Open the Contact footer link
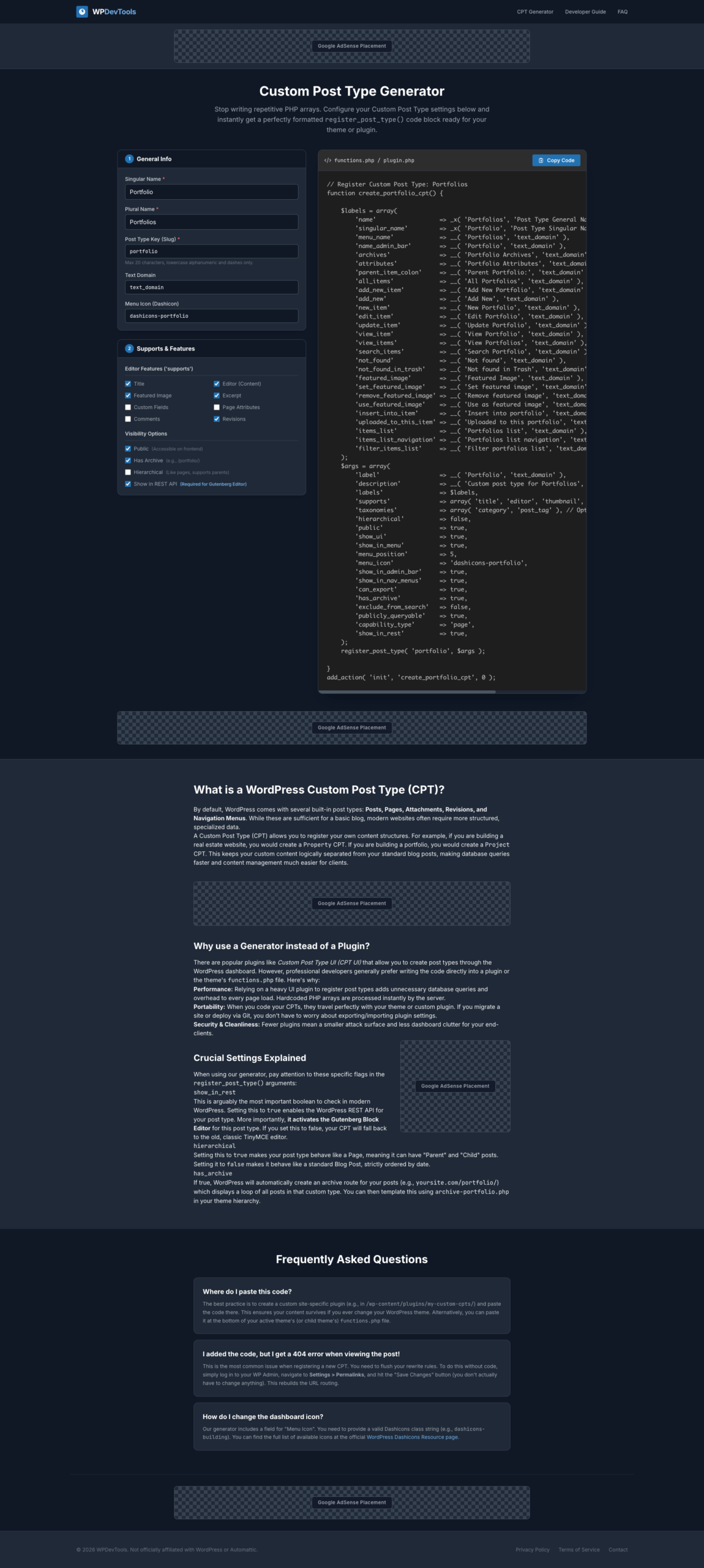 coord(618,1550)
